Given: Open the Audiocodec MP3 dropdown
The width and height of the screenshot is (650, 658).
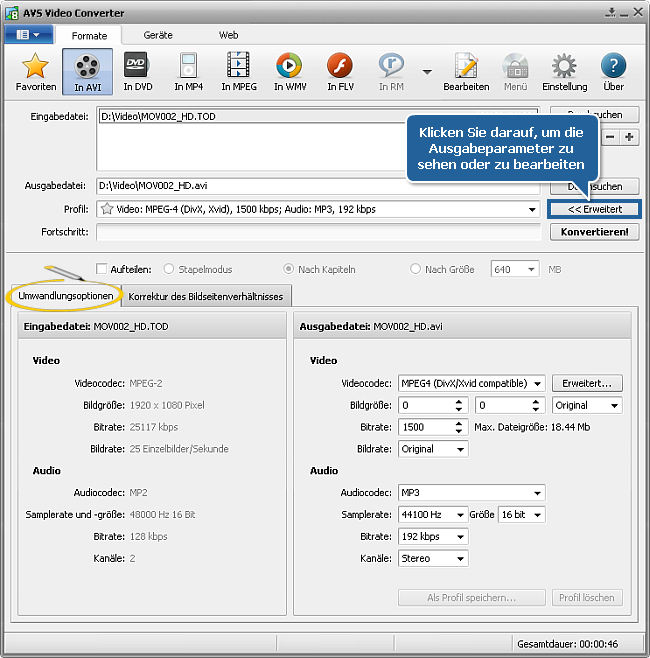Looking at the screenshot, I should tap(537, 492).
